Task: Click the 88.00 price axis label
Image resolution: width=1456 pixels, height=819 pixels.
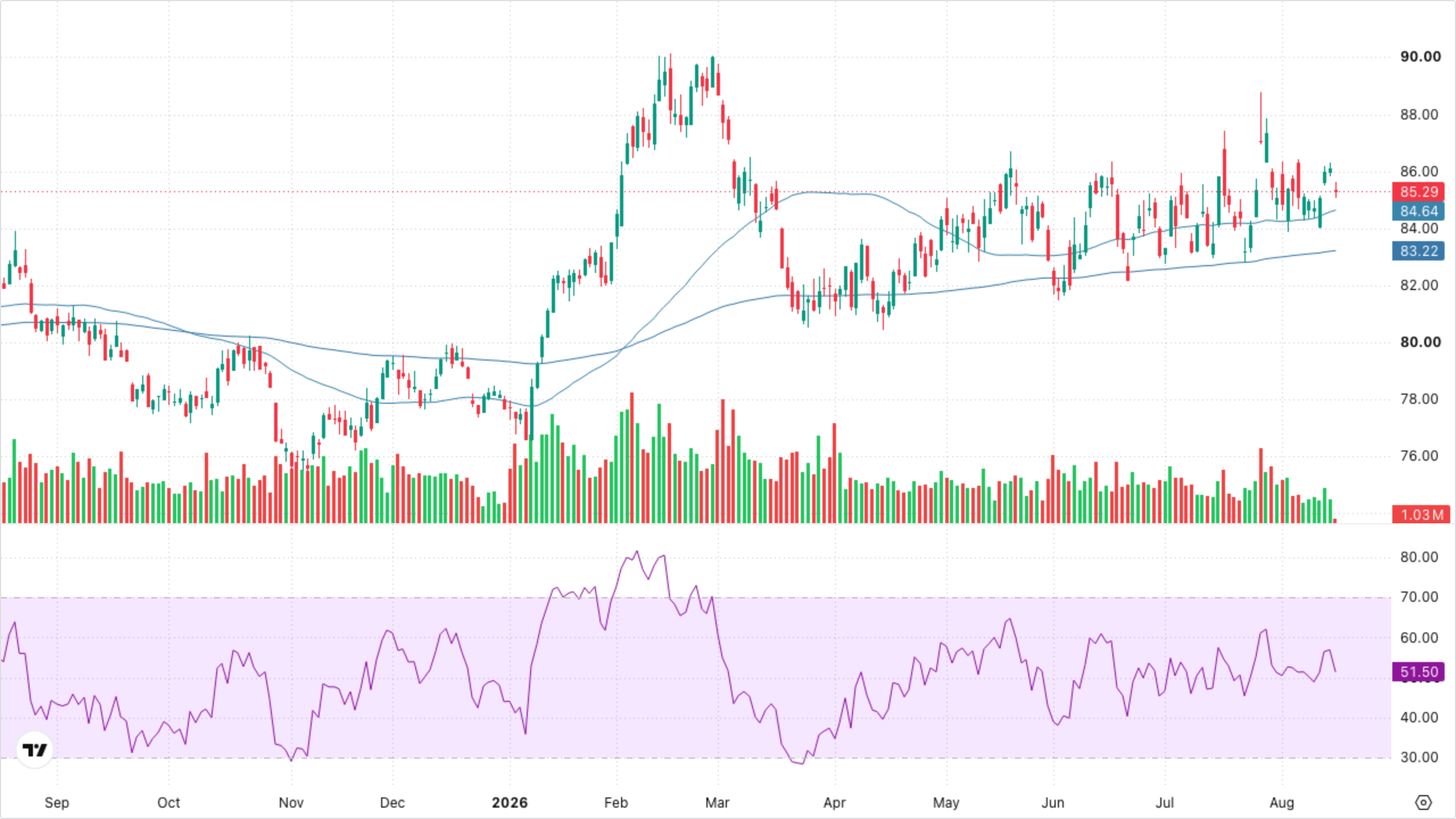Action: tap(1419, 115)
